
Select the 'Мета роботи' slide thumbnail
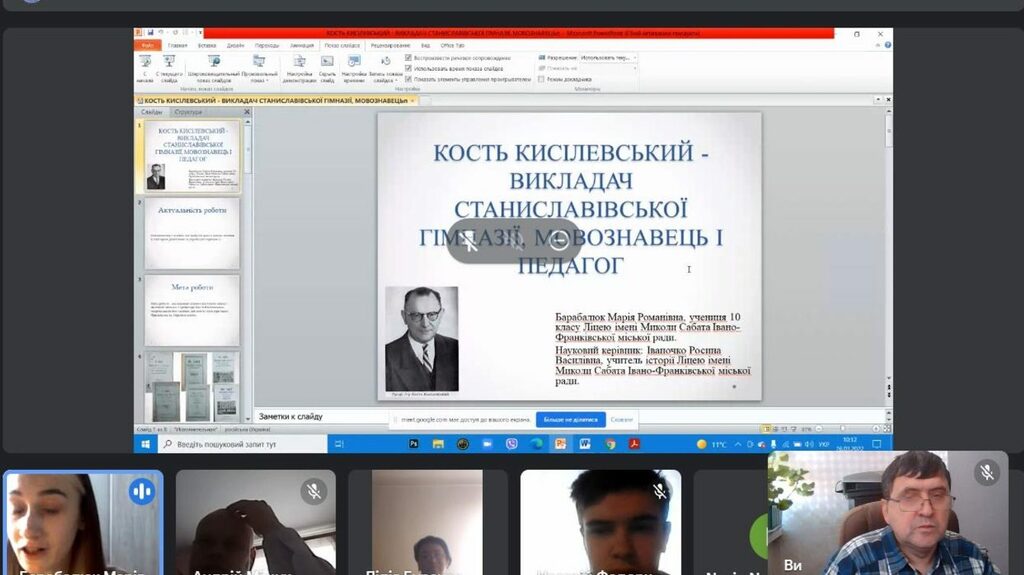coord(192,310)
